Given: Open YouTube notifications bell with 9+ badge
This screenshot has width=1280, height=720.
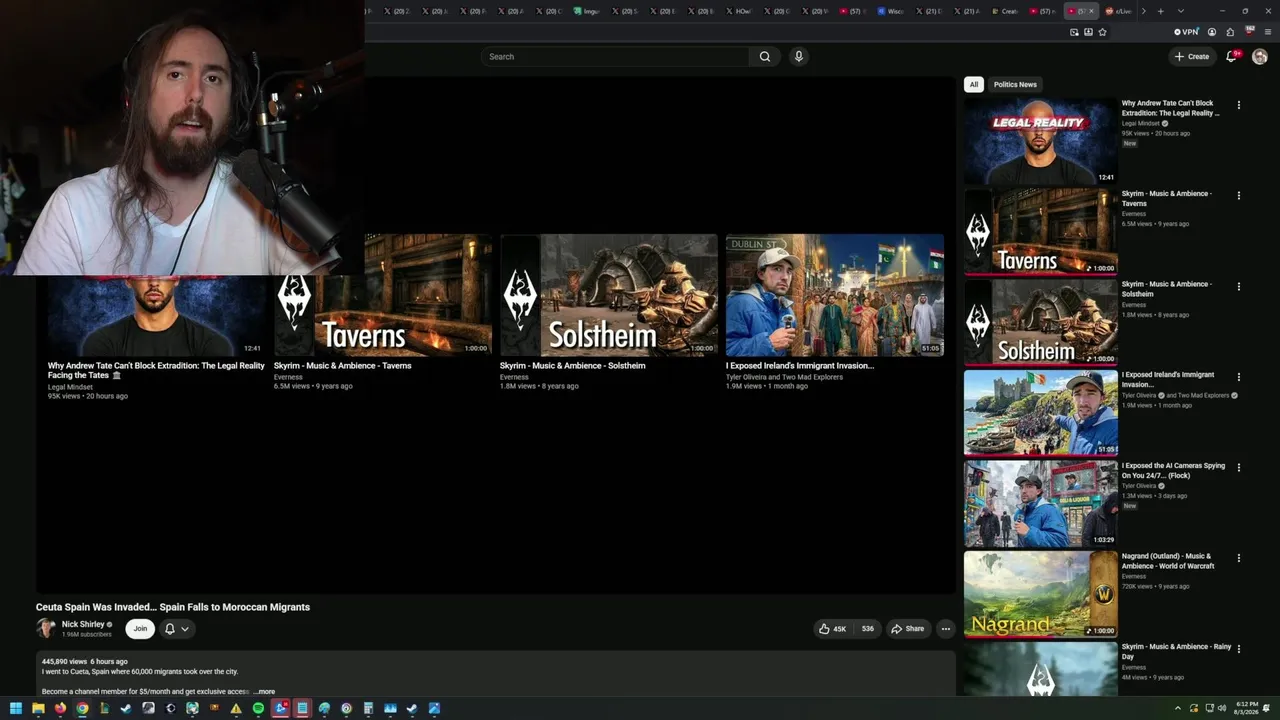Looking at the screenshot, I should [1232, 57].
